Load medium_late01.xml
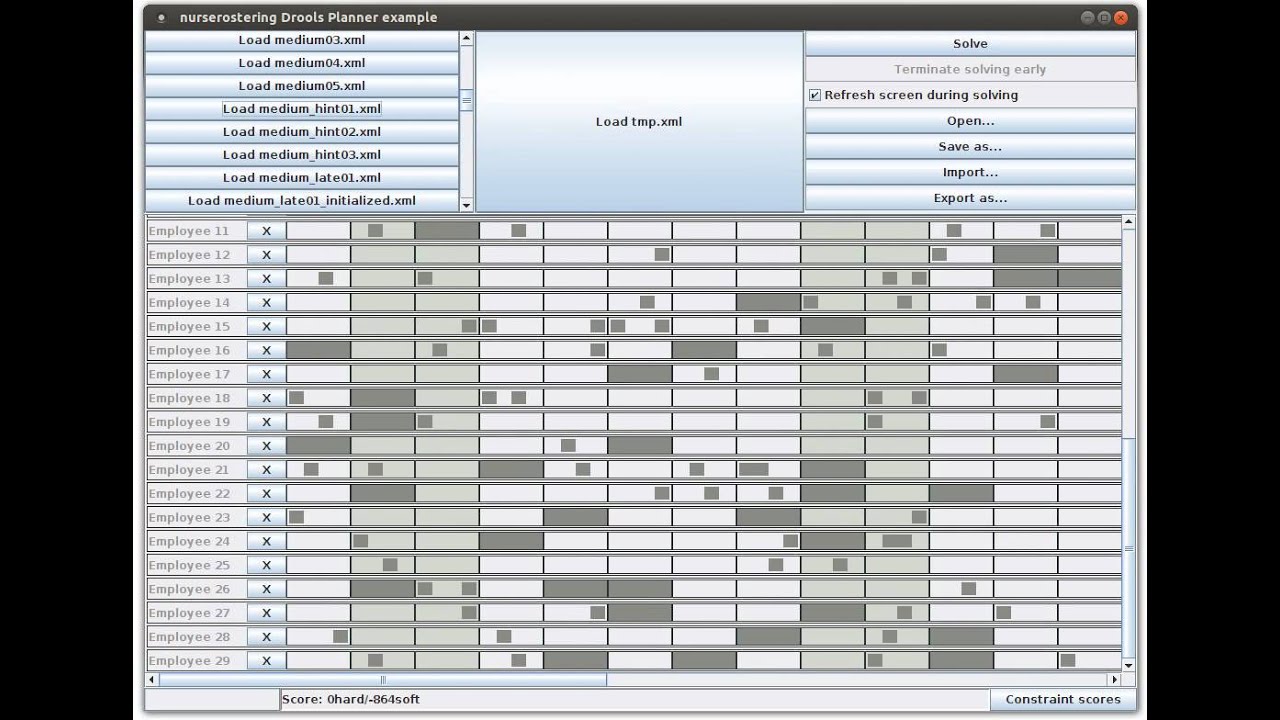The width and height of the screenshot is (1280, 720). point(302,178)
